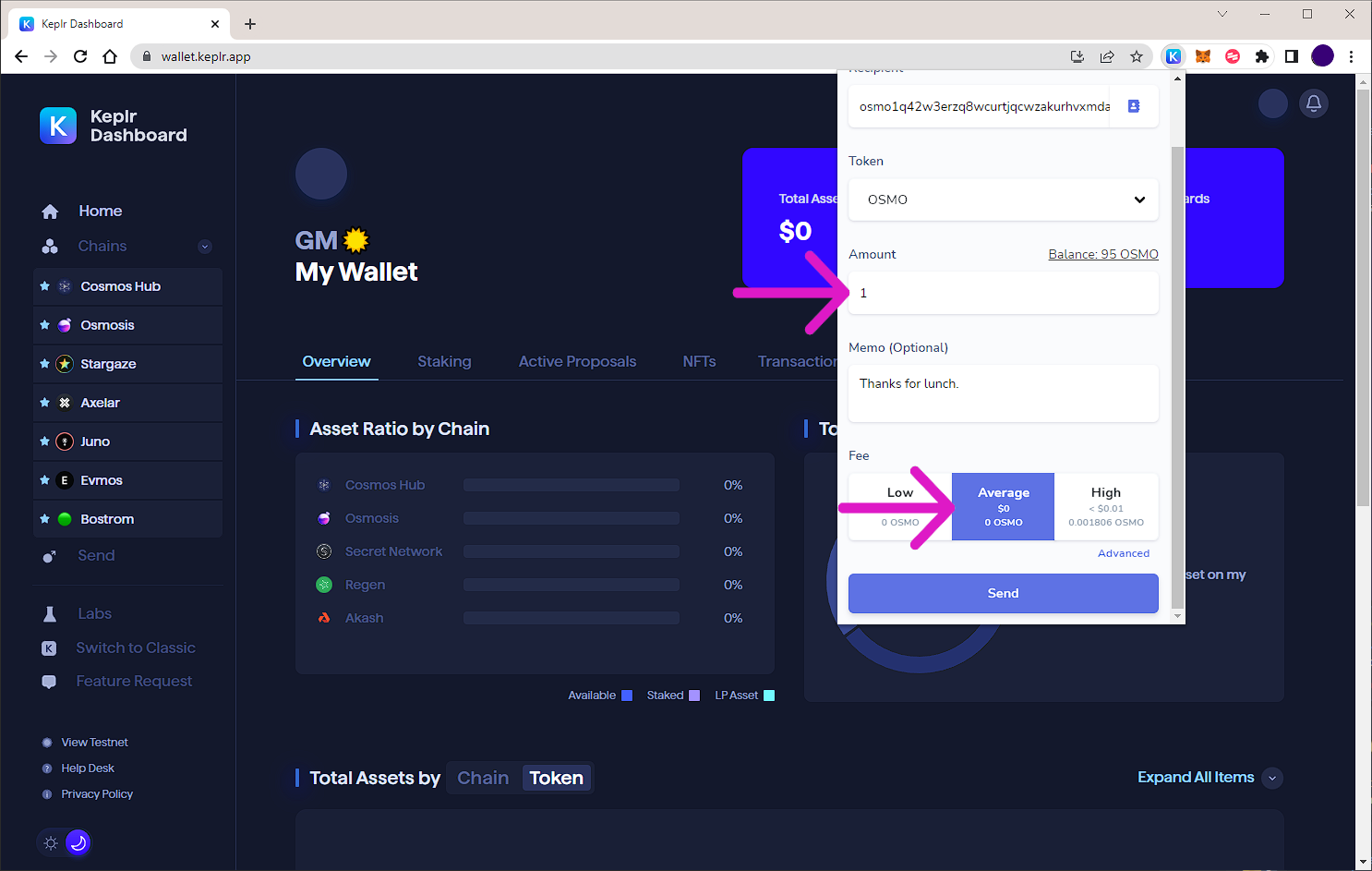Bookmark this page with the star icon
1372x871 pixels.
click(x=1137, y=56)
